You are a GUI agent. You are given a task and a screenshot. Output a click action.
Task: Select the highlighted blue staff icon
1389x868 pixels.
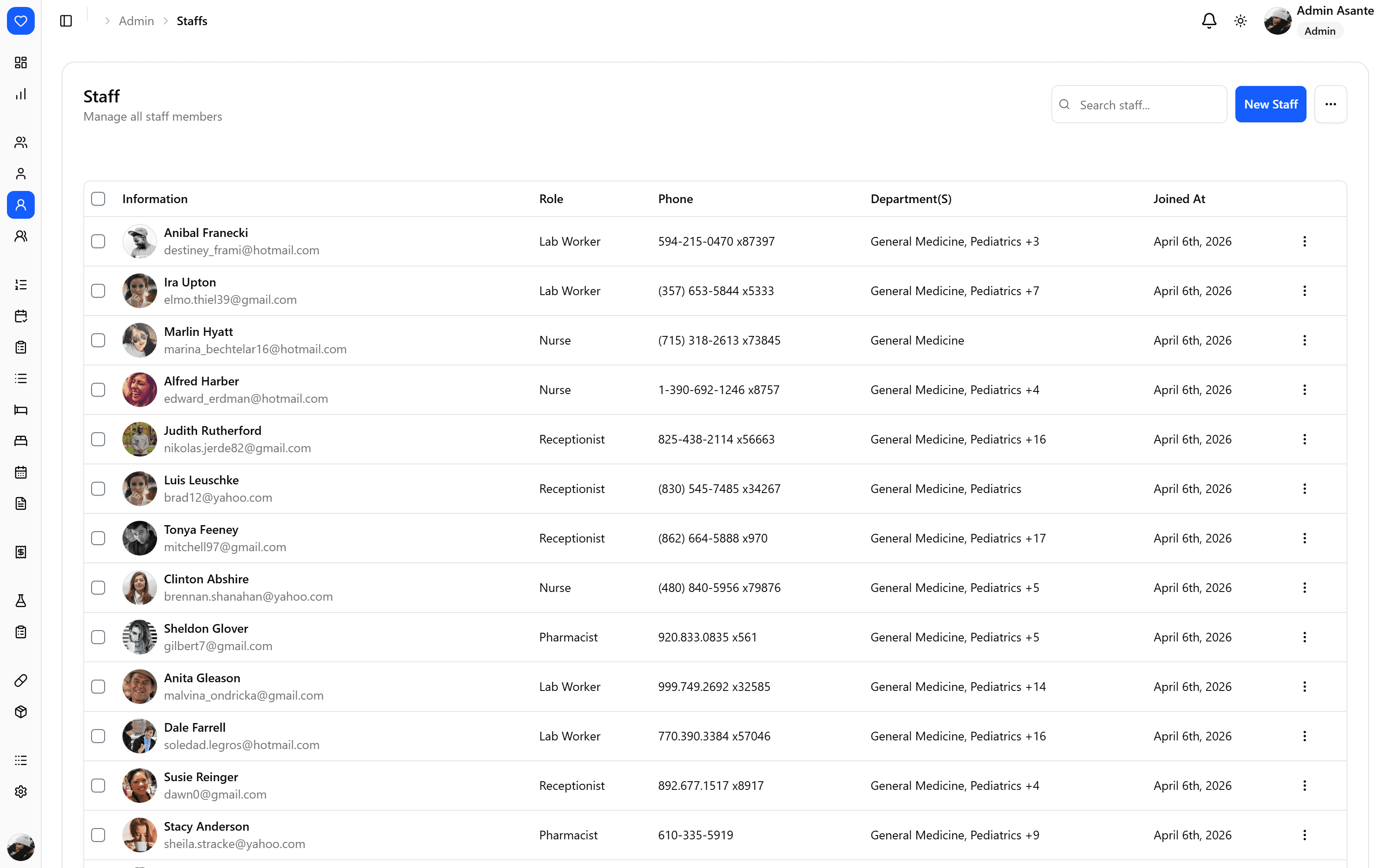[x=21, y=205]
